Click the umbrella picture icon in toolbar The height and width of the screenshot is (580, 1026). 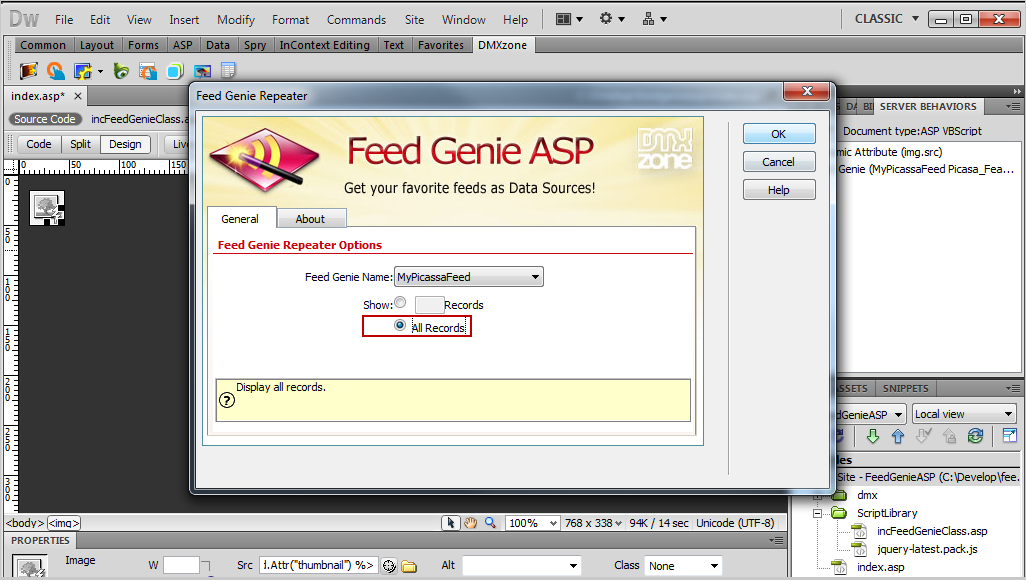point(202,71)
